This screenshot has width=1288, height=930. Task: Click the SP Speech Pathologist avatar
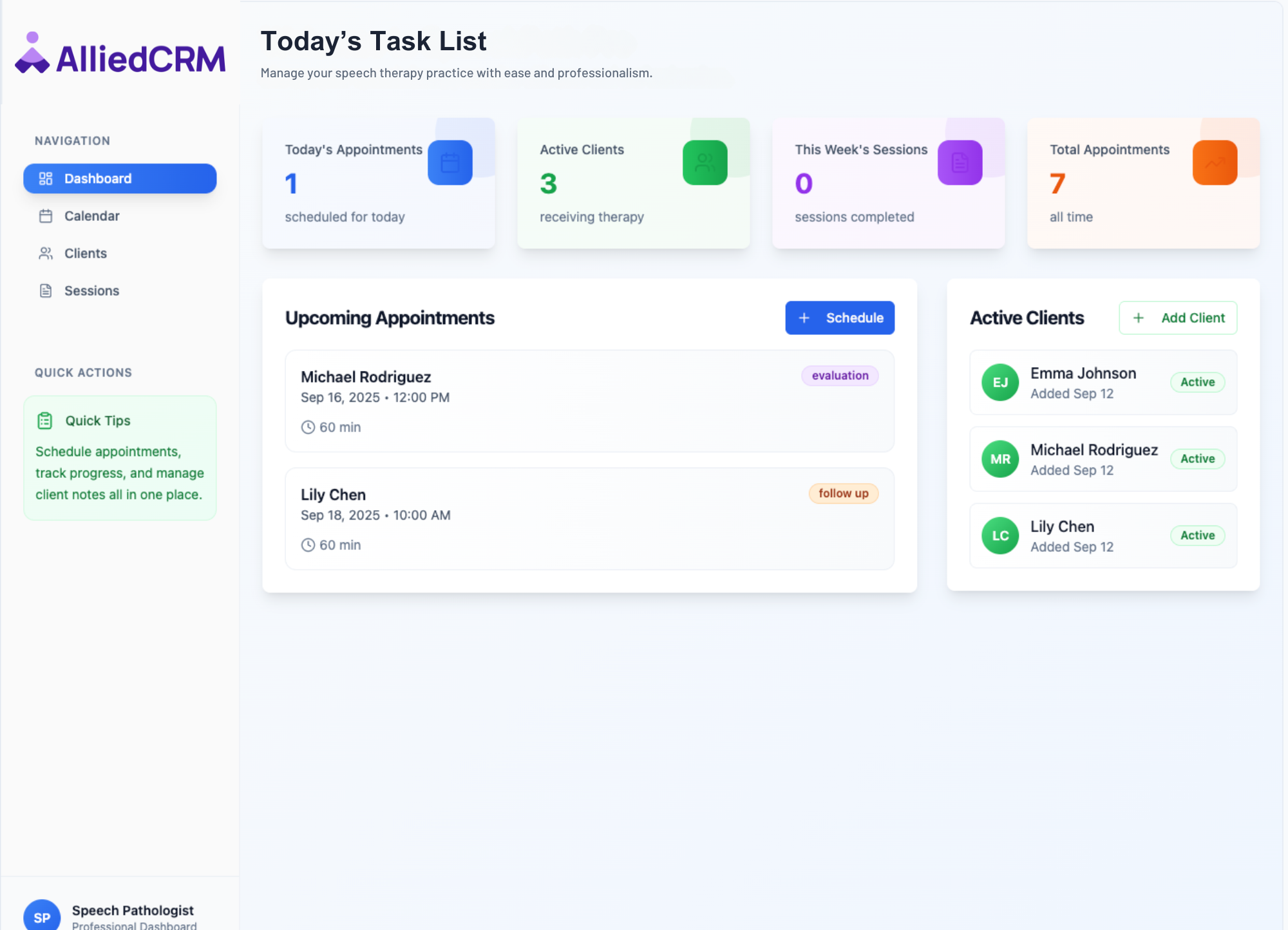42,916
